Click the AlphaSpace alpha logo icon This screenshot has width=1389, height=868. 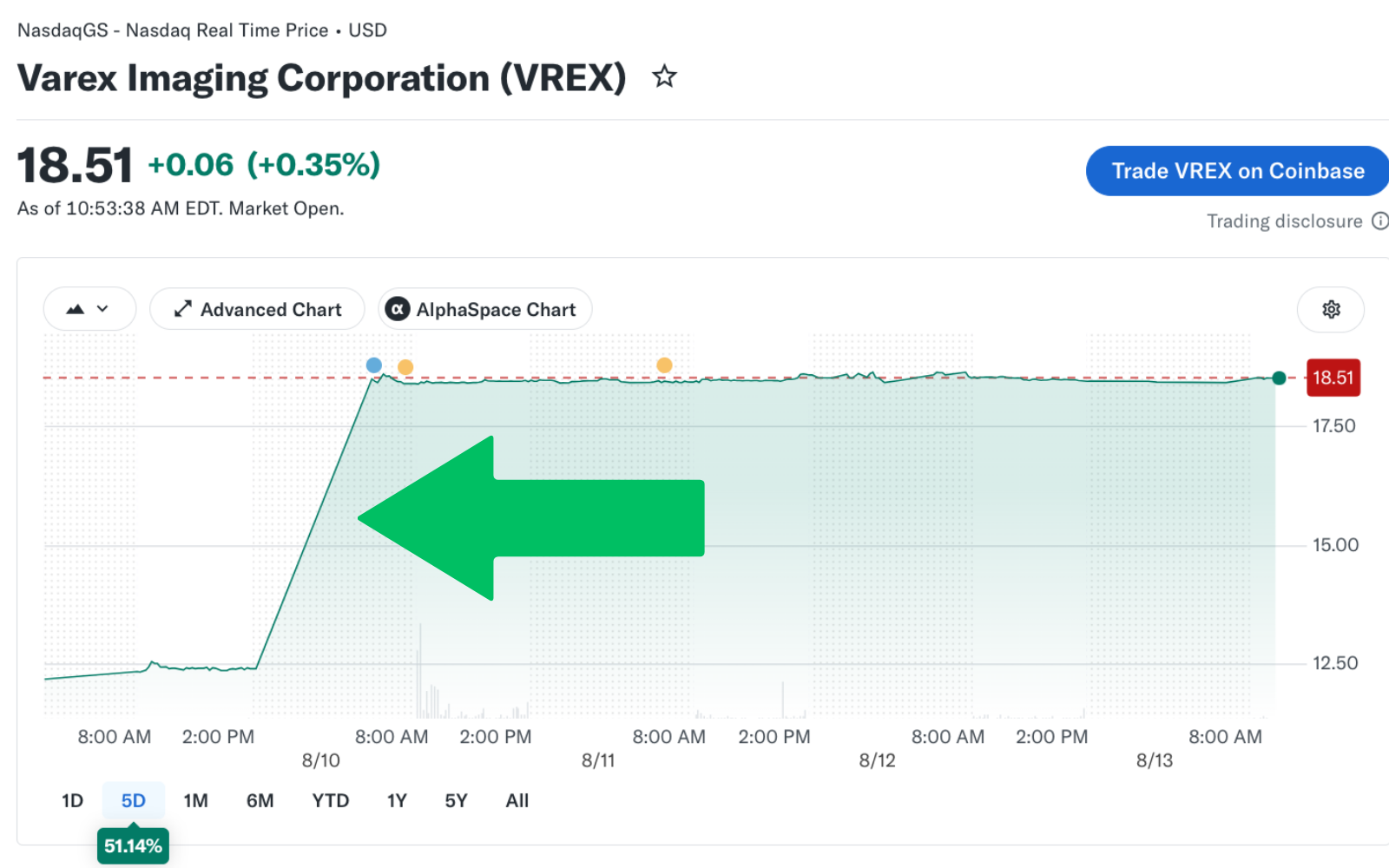(398, 309)
